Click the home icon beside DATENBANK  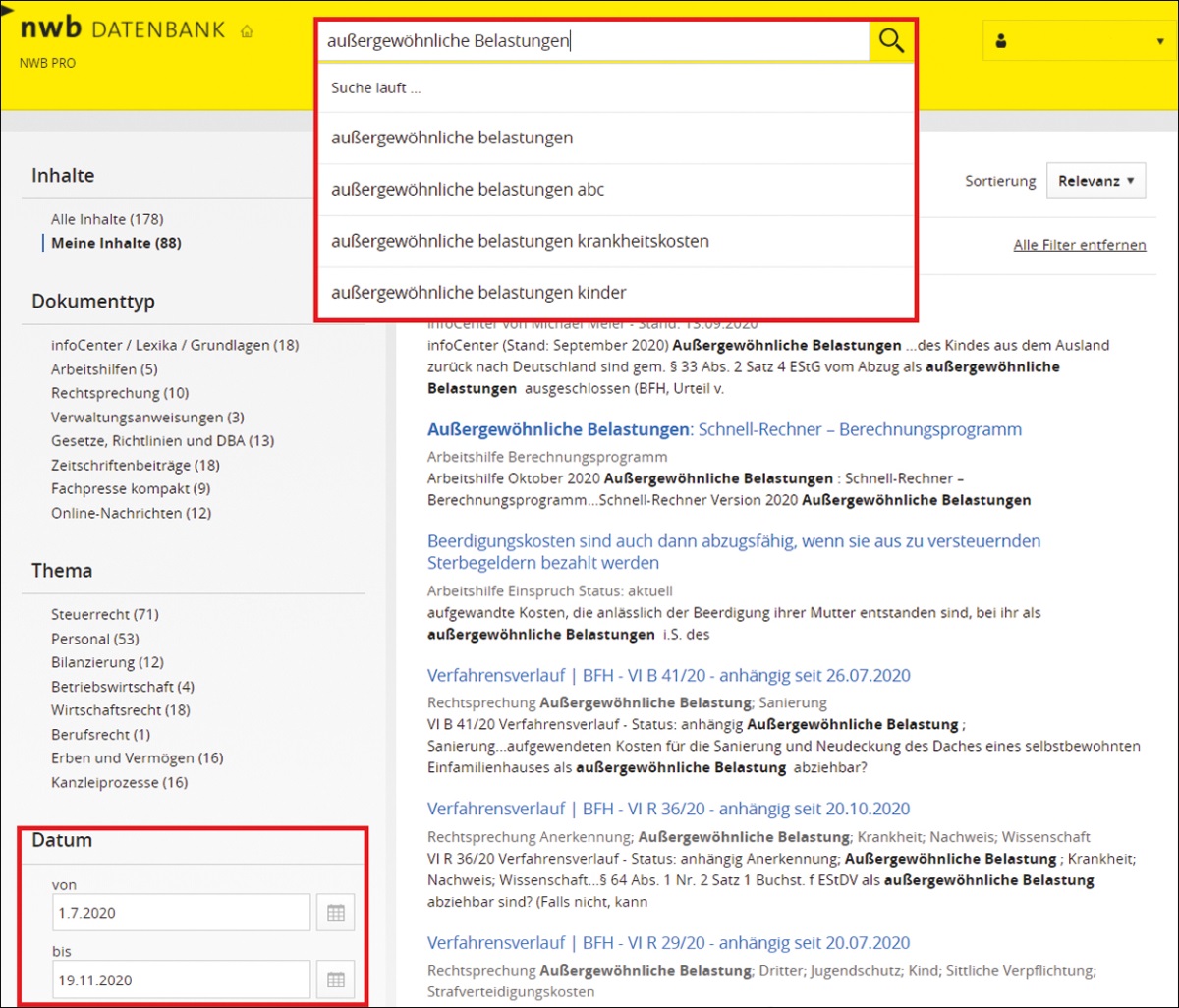[247, 31]
